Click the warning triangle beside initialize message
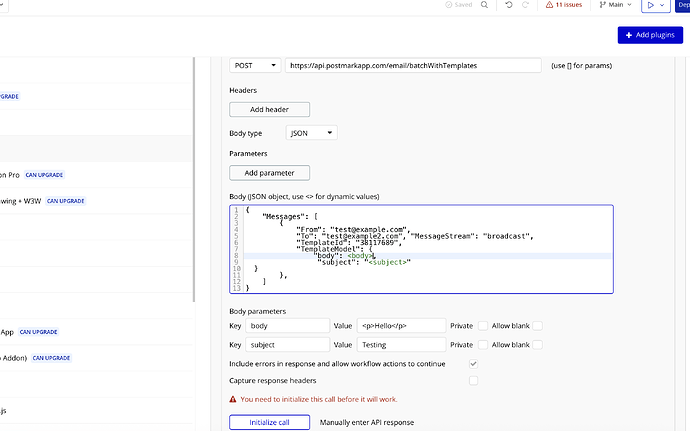690x431 pixels. [233, 399]
